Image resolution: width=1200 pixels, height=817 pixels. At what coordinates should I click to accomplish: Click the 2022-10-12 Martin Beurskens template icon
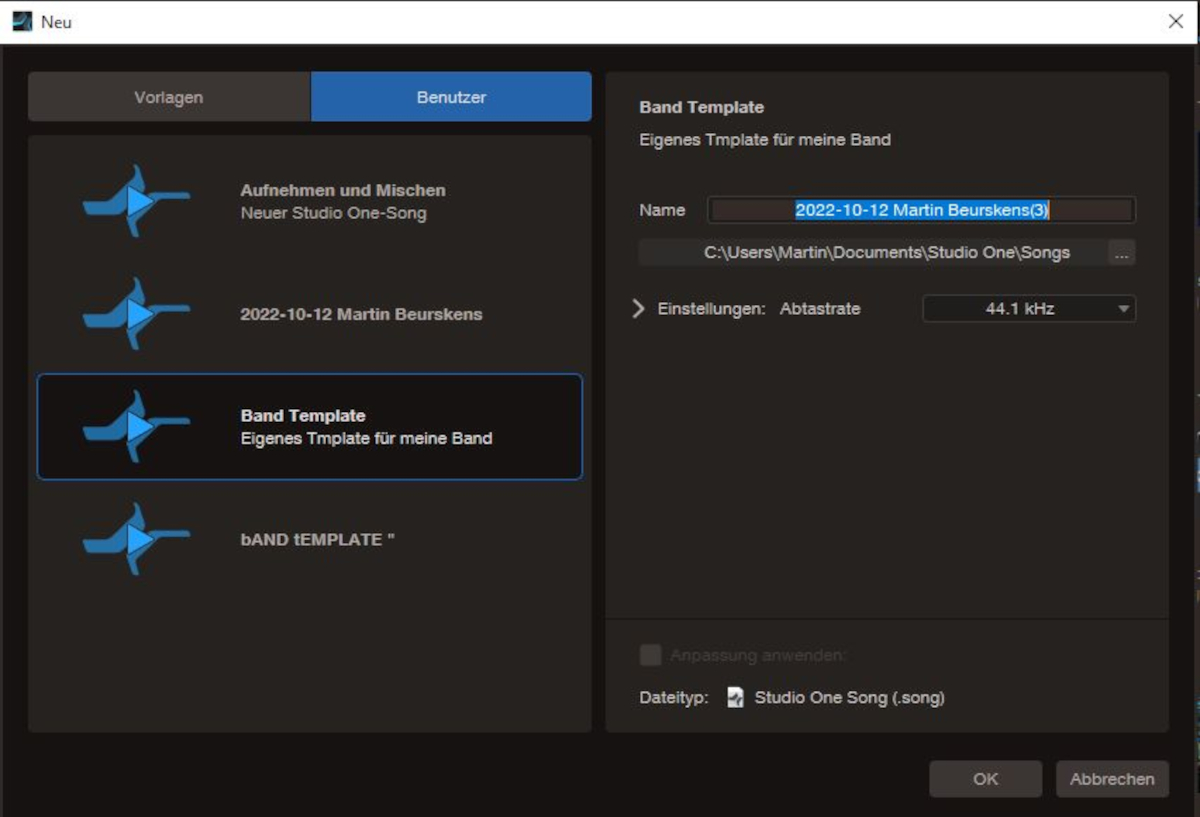(136, 314)
